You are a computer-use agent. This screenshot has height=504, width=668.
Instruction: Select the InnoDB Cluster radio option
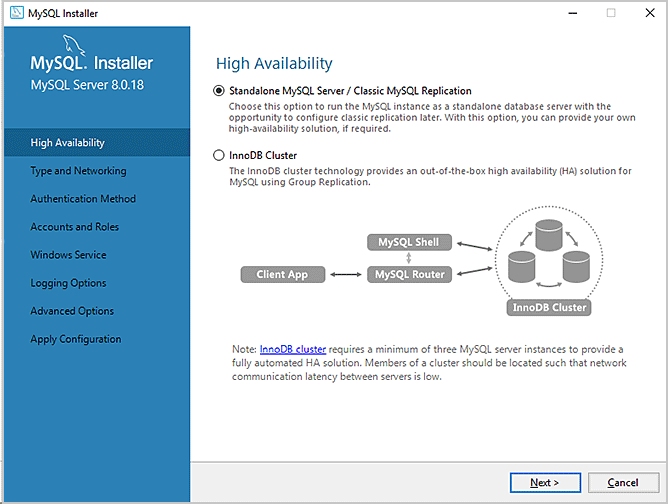(x=219, y=155)
